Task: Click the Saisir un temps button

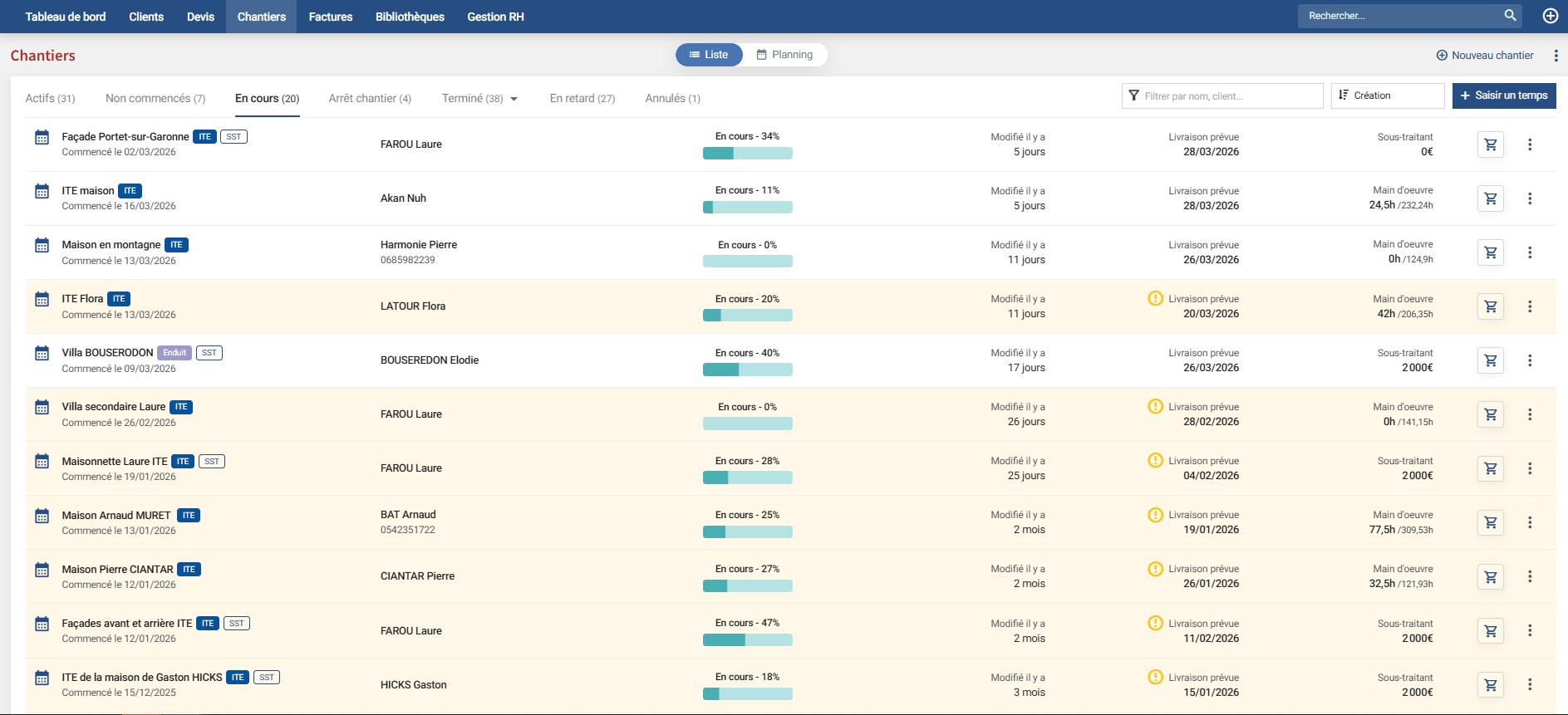Action: coord(1503,95)
